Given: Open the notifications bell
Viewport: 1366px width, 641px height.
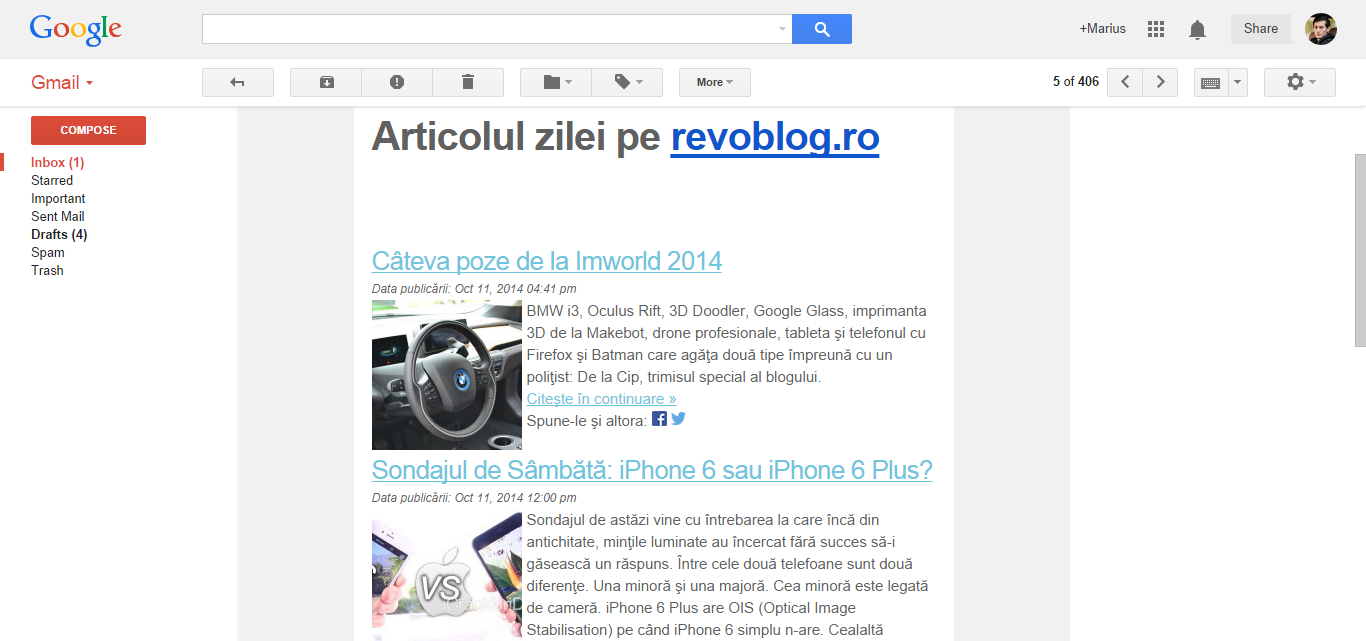Looking at the screenshot, I should 1197,29.
